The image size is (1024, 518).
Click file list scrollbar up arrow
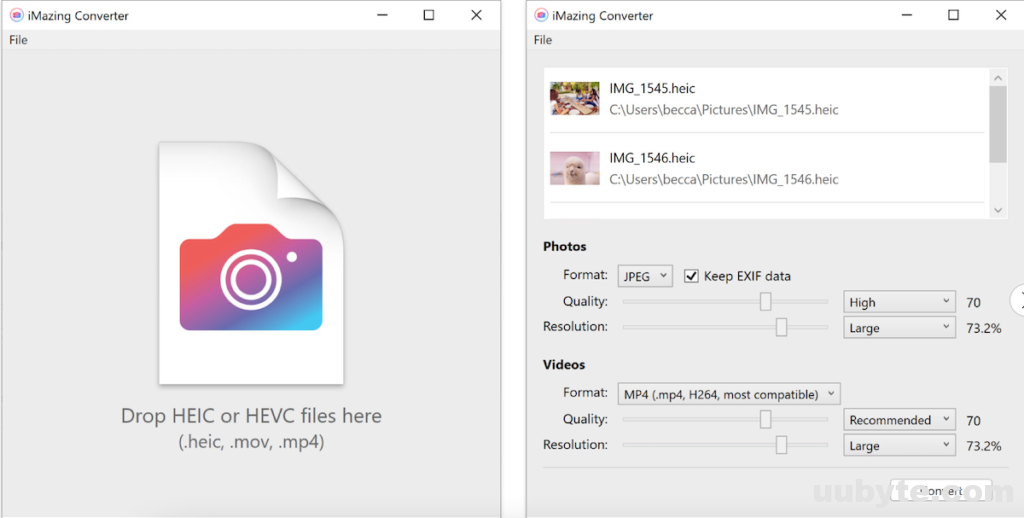998,78
